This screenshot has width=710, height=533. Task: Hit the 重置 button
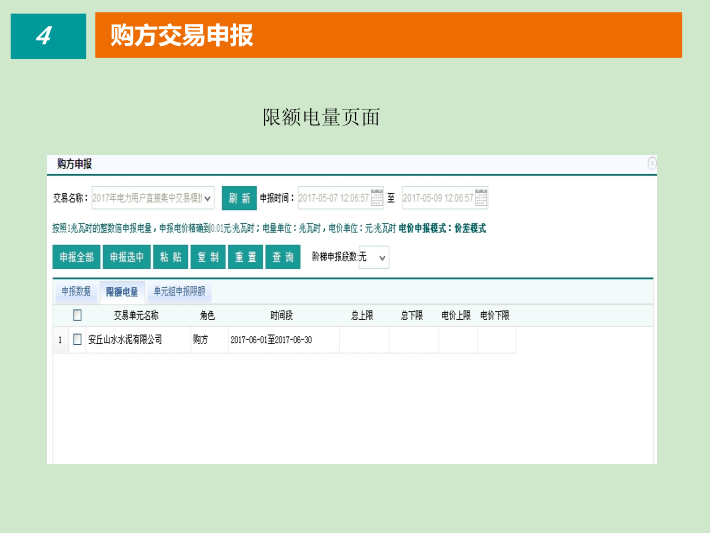245,258
